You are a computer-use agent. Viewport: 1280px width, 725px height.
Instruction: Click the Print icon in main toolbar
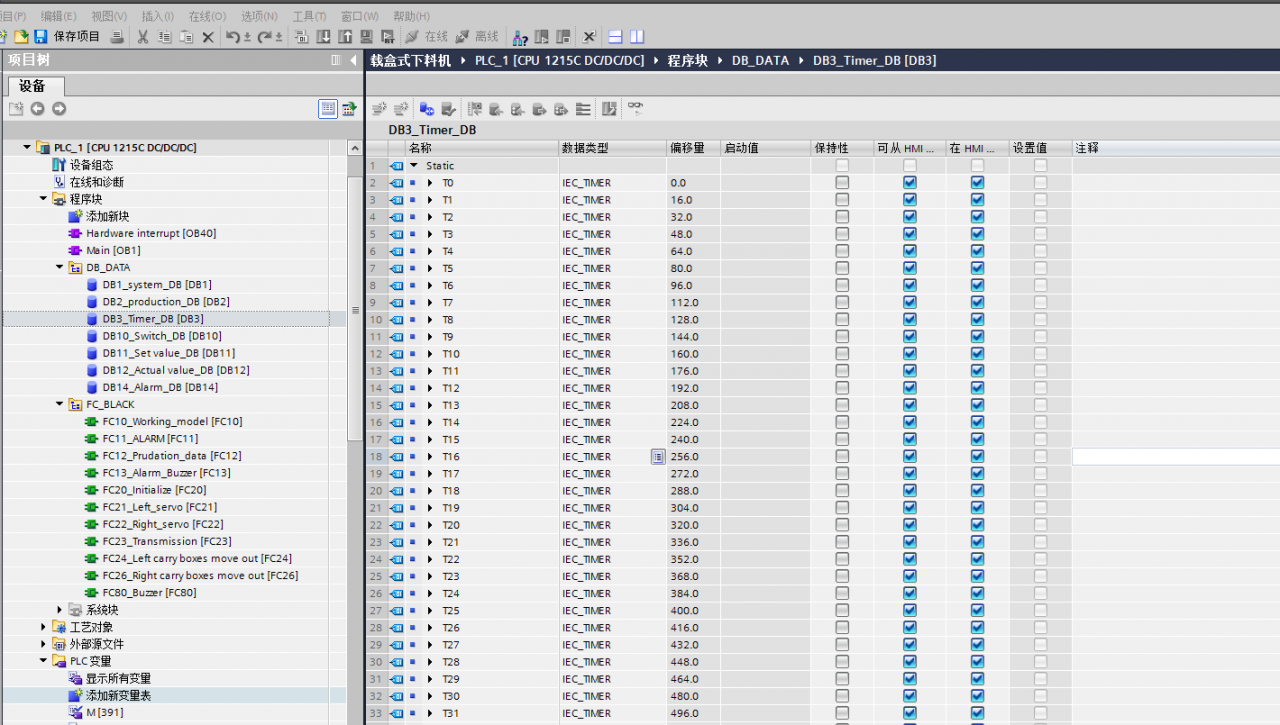pyautogui.click(x=117, y=37)
